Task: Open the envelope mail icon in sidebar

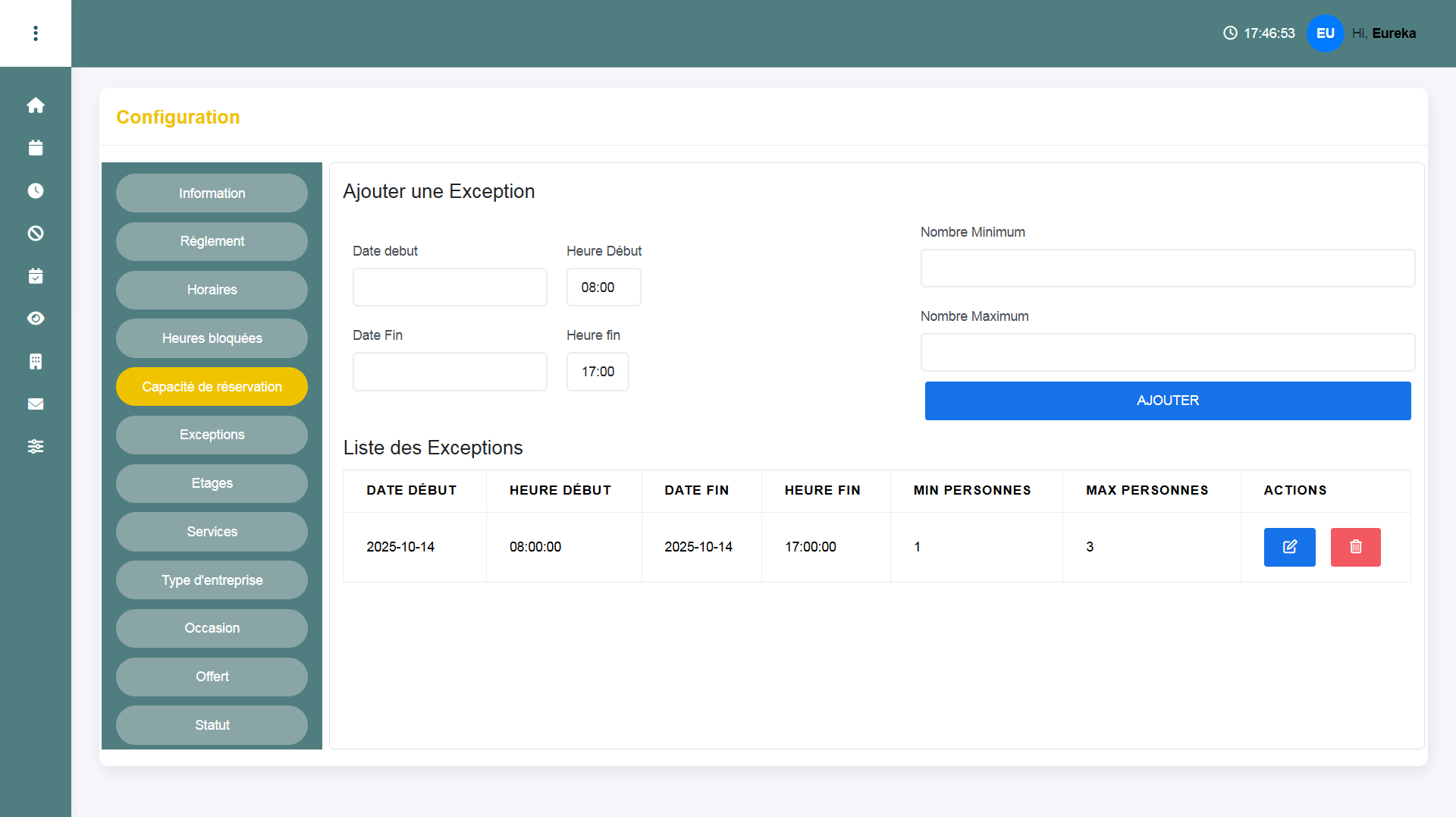Action: coord(36,404)
